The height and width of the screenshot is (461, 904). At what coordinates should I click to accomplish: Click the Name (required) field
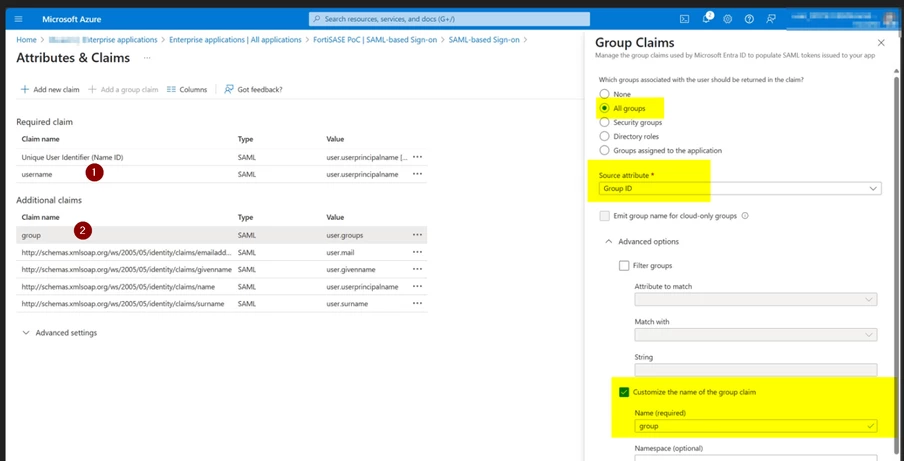tap(756, 426)
